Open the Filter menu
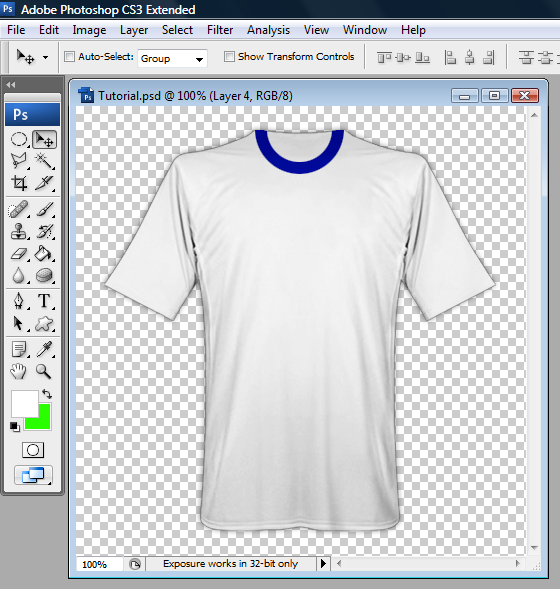Screen dimensions: 560x589 tap(220, 30)
